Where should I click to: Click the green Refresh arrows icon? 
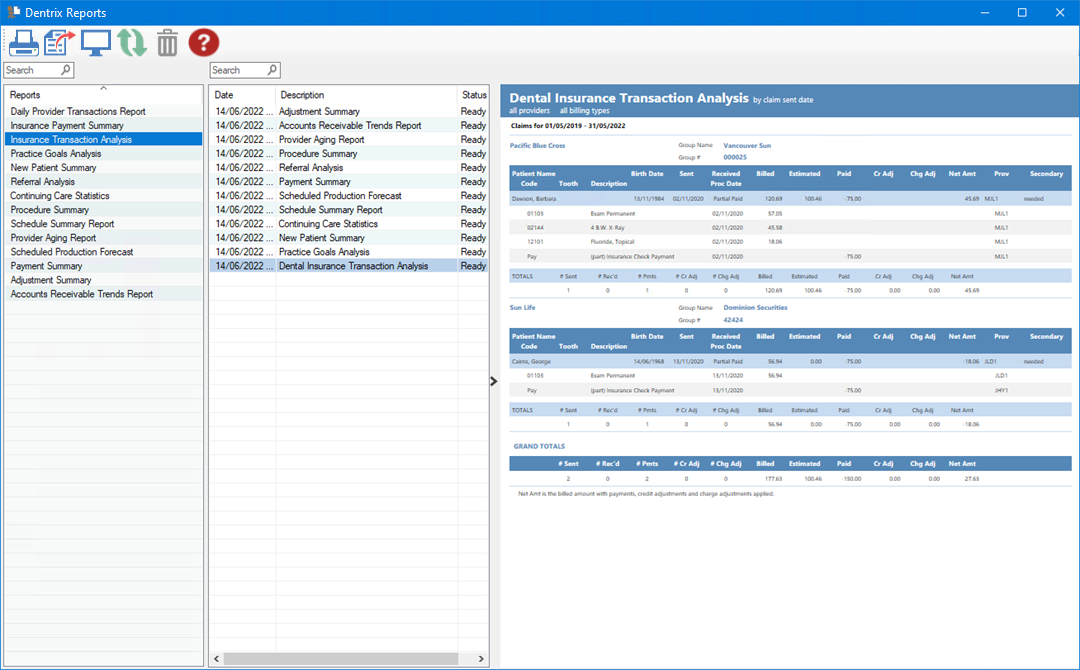tap(132, 43)
